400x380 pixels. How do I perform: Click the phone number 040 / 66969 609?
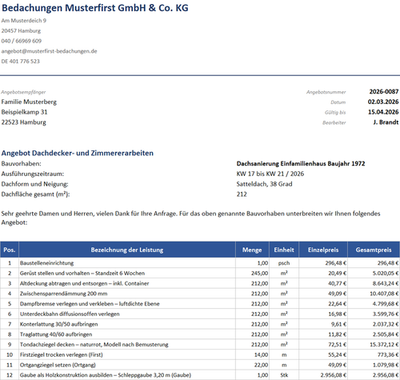point(21,41)
